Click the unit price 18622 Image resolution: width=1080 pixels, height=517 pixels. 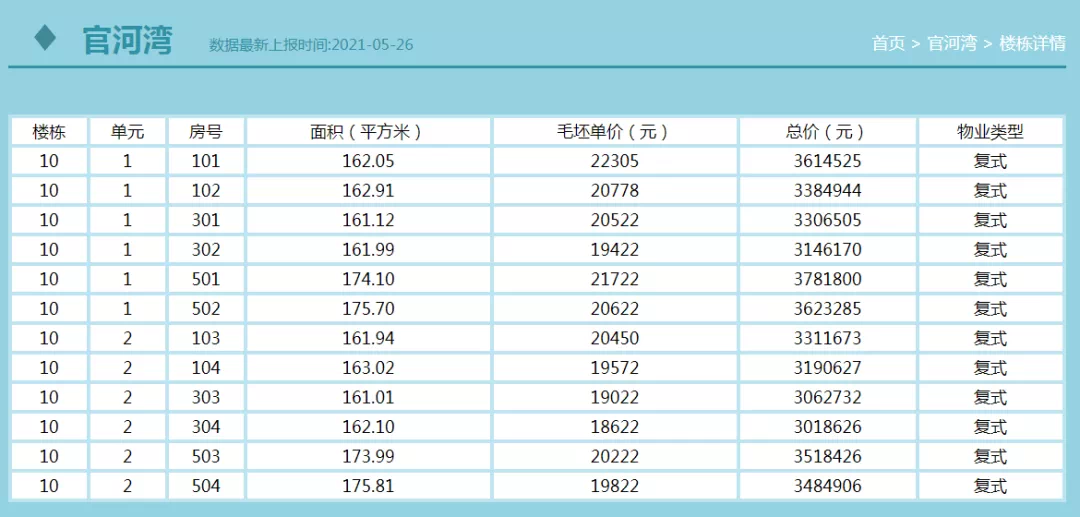coord(615,427)
